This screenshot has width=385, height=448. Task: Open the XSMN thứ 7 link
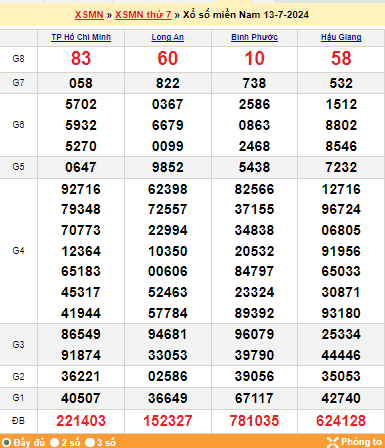coord(143,15)
